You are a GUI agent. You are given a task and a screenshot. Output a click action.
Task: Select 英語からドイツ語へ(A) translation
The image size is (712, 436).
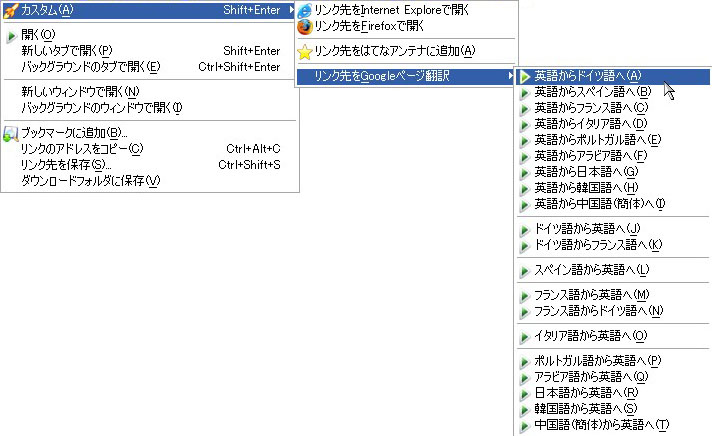click(x=613, y=76)
